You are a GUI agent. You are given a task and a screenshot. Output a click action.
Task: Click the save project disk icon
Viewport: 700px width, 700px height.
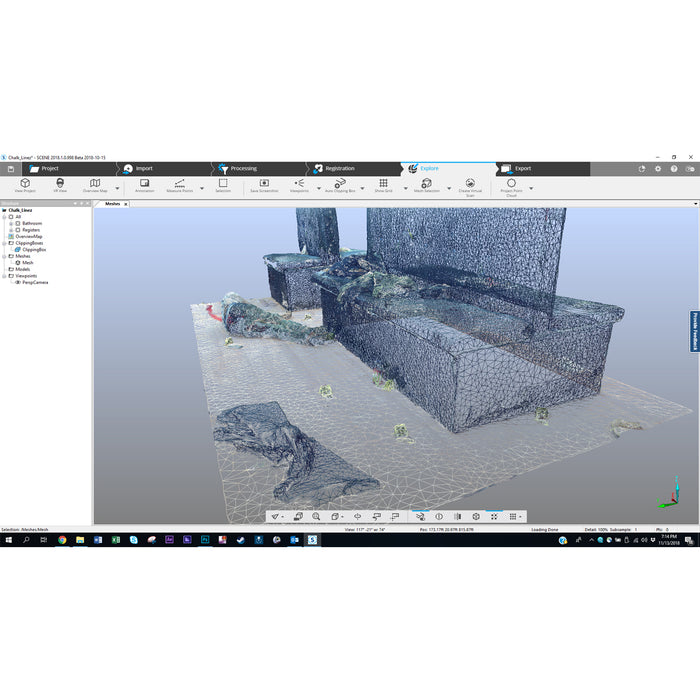(x=11, y=169)
